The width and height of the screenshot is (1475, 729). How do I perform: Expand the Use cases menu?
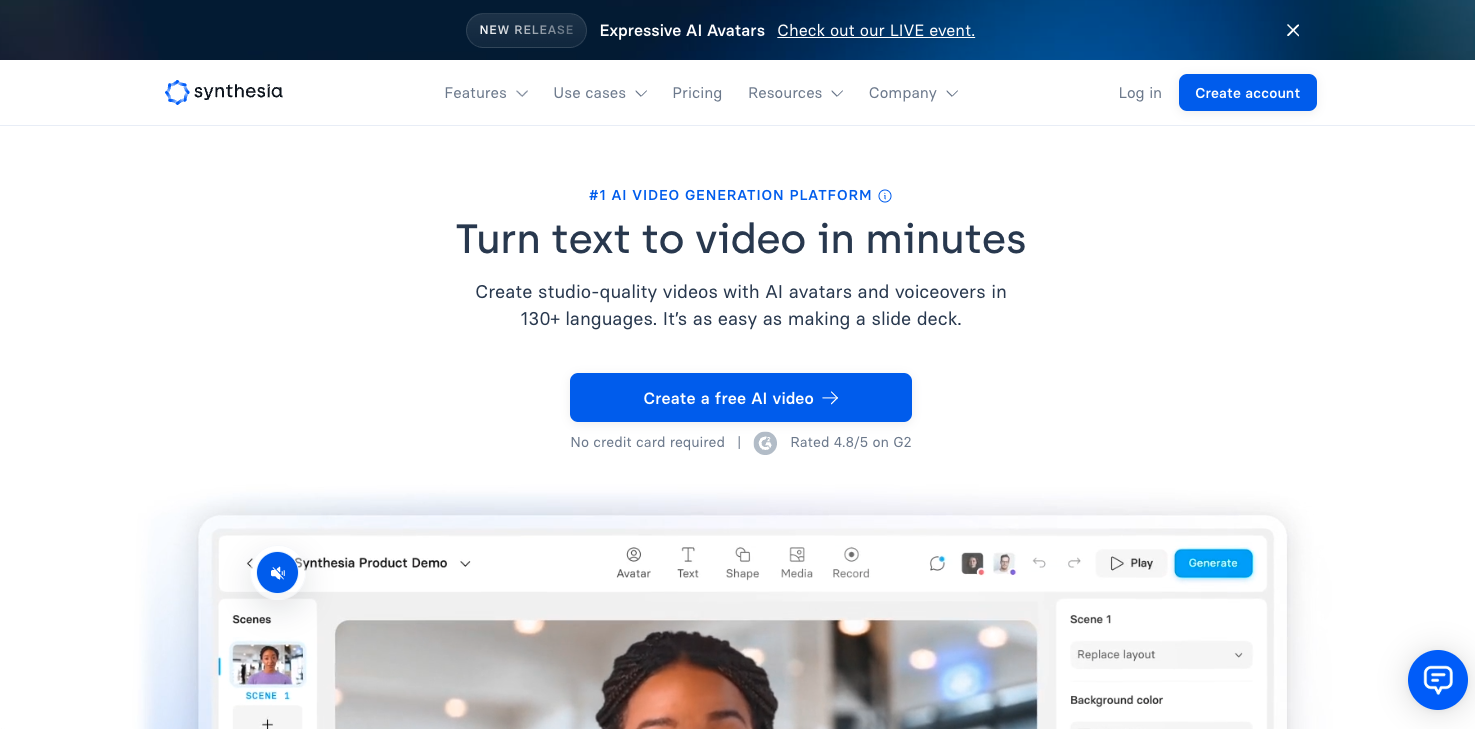[600, 93]
